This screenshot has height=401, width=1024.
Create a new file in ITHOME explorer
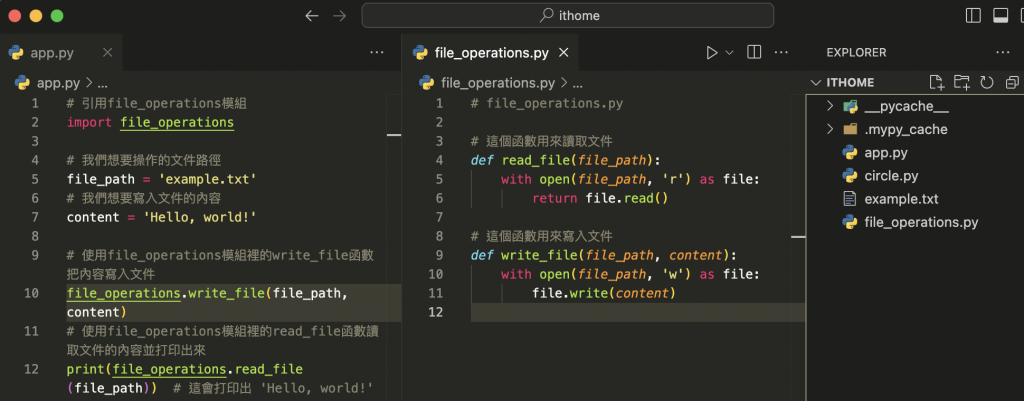coord(936,82)
